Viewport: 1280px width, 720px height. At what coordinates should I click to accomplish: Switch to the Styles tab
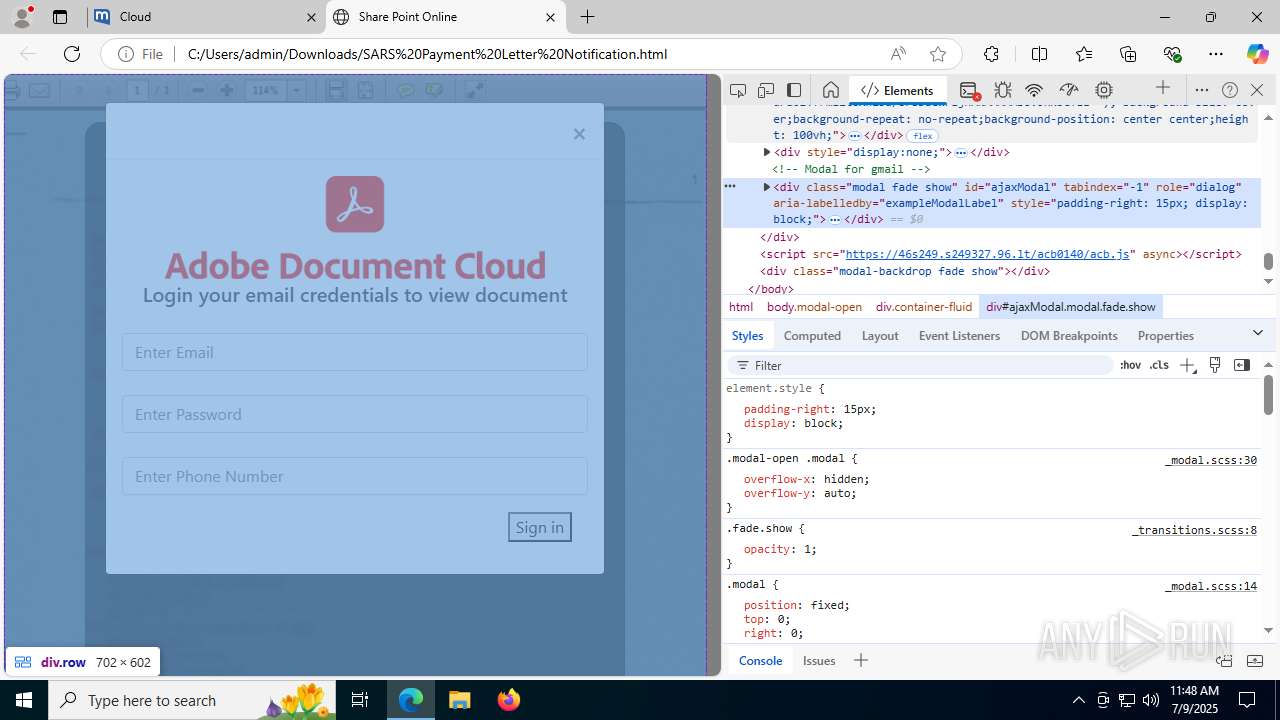pos(747,336)
